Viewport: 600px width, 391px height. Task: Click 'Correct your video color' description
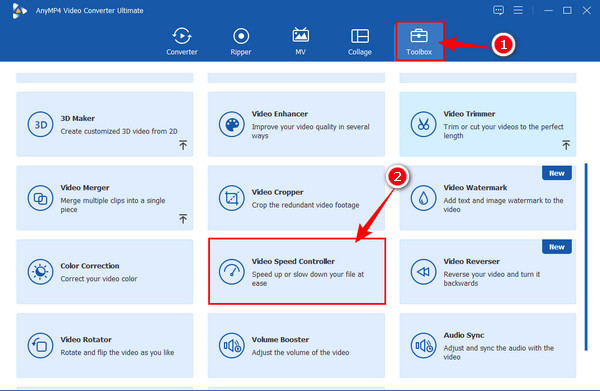tap(99, 279)
